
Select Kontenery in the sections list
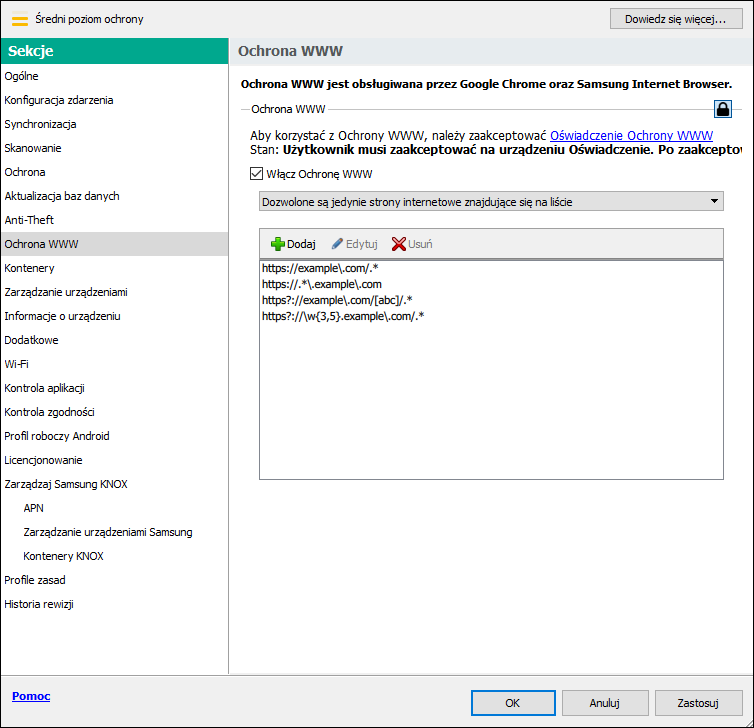(x=29, y=268)
